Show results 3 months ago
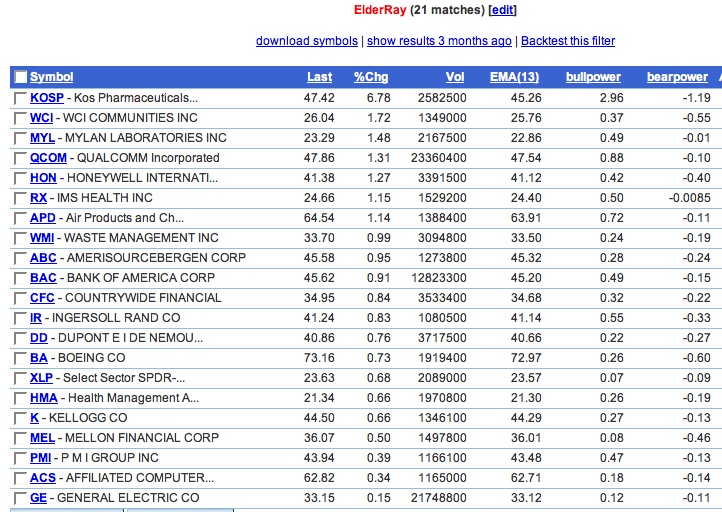Image resolution: width=722 pixels, height=512 pixels. coord(439,41)
